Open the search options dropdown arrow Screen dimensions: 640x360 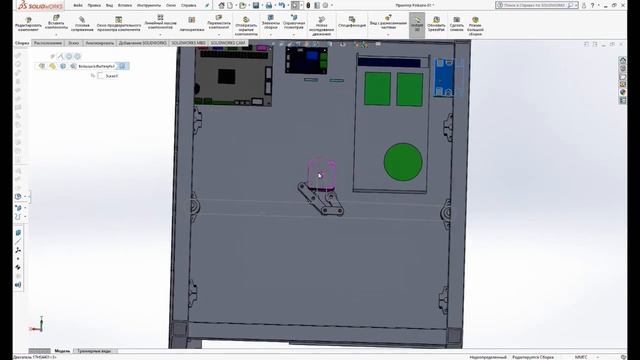(576, 5)
